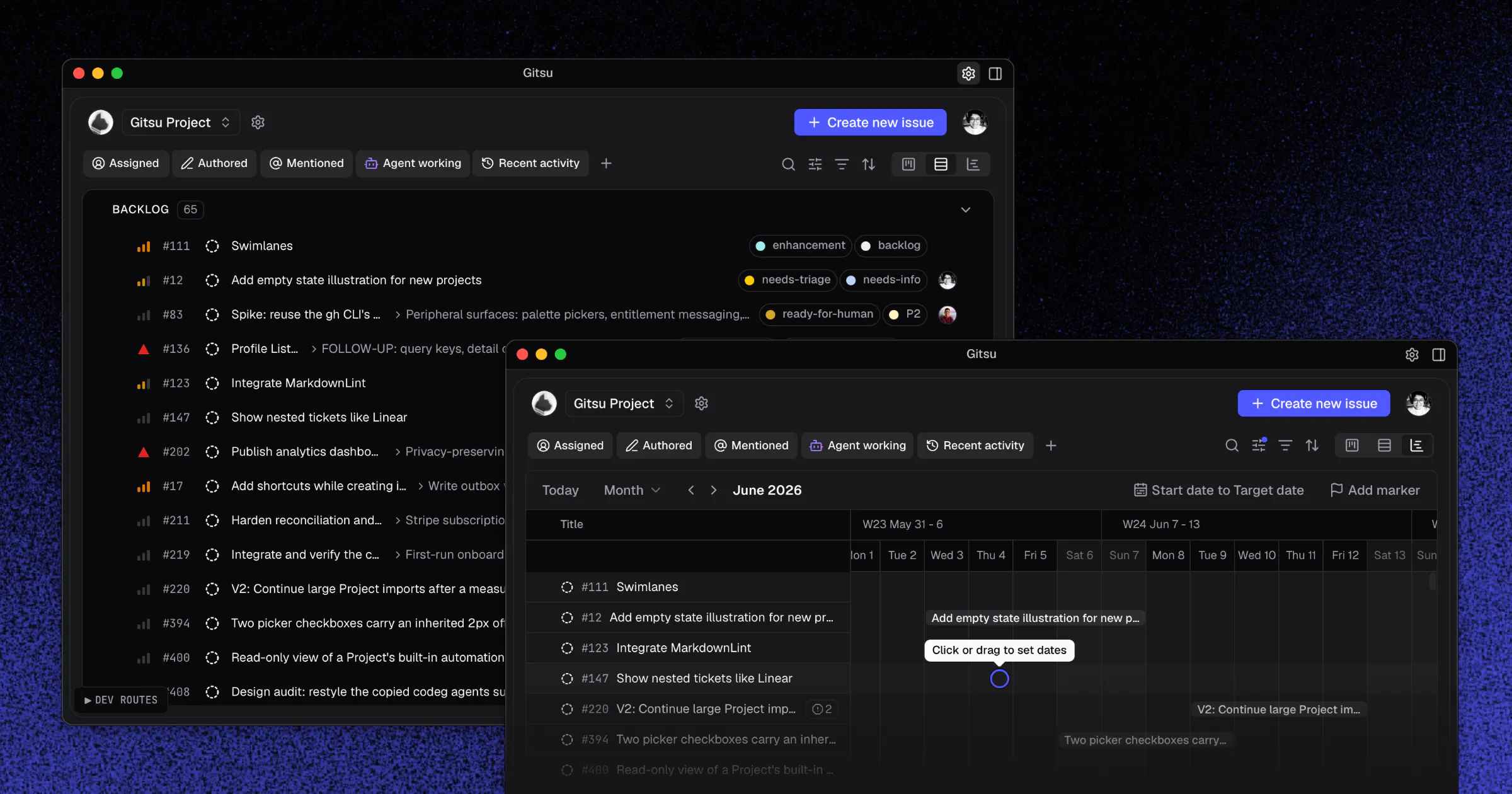This screenshot has height=794, width=1512.
Task: Open project settings gear next to back Gitsu Project
Action: (x=258, y=122)
